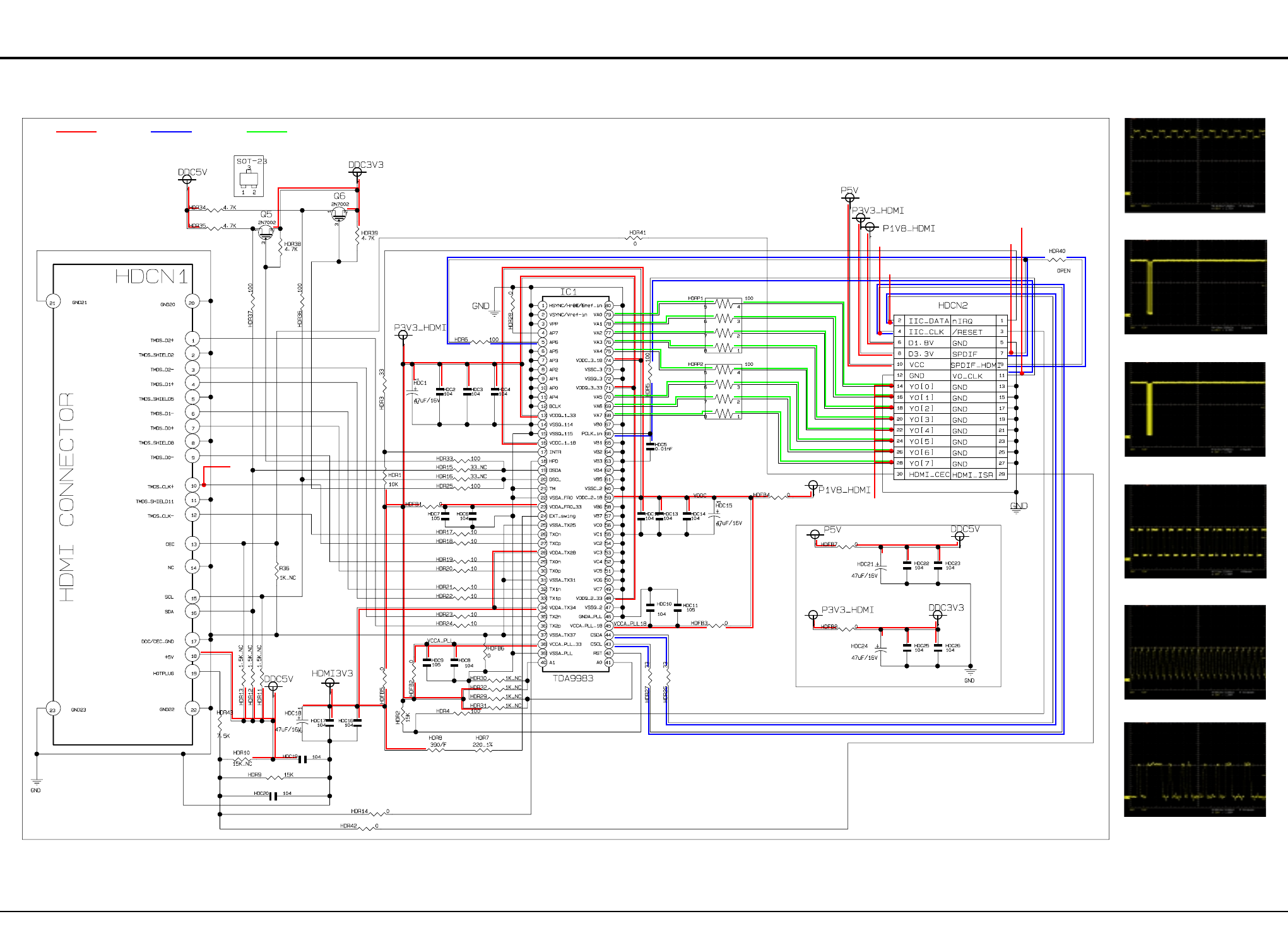
Task: Open the topmost oscilloscope waveform thumbnail
Action: click(x=1195, y=165)
